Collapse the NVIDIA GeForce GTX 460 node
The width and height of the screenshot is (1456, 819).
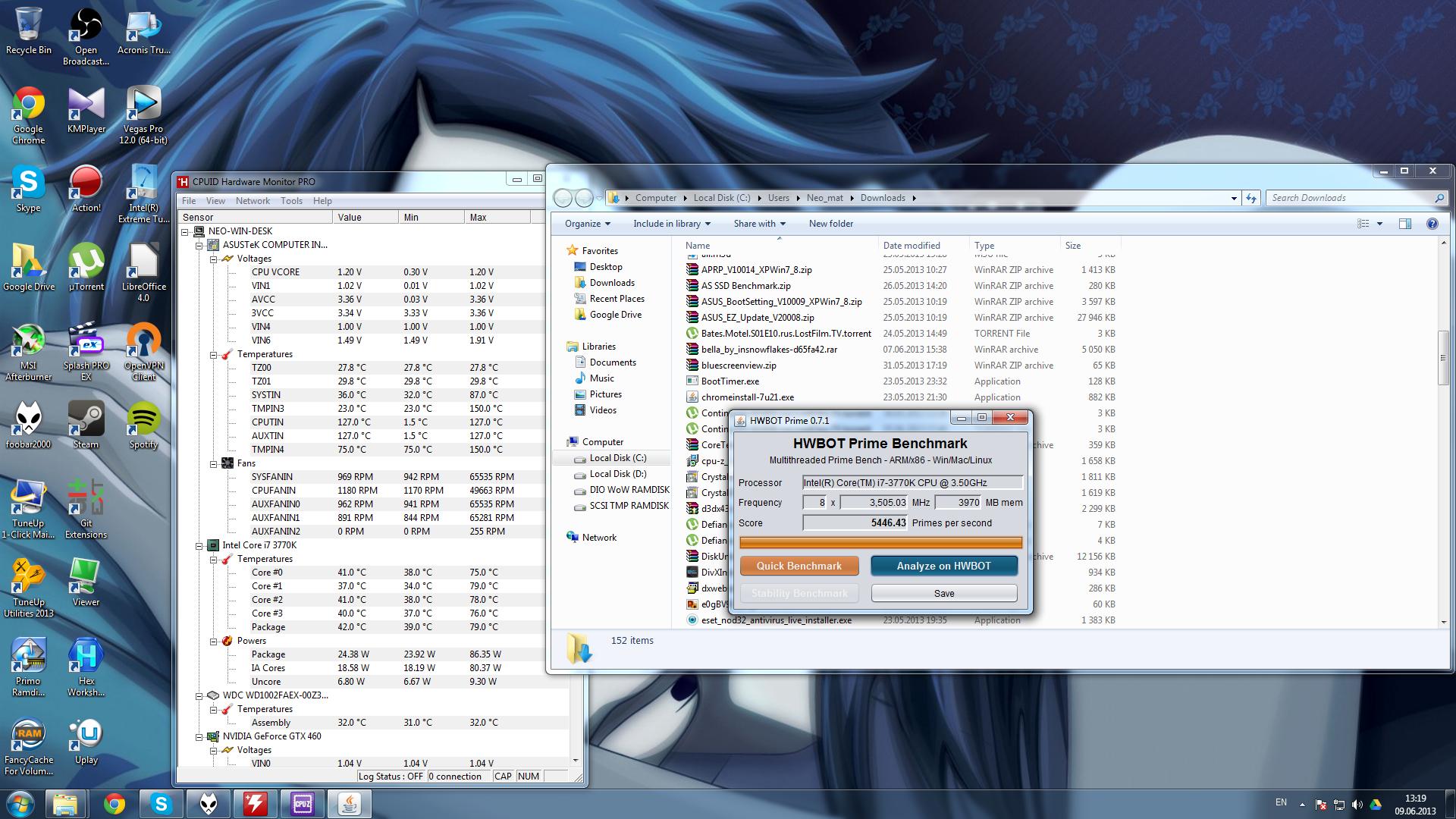pyautogui.click(x=199, y=736)
